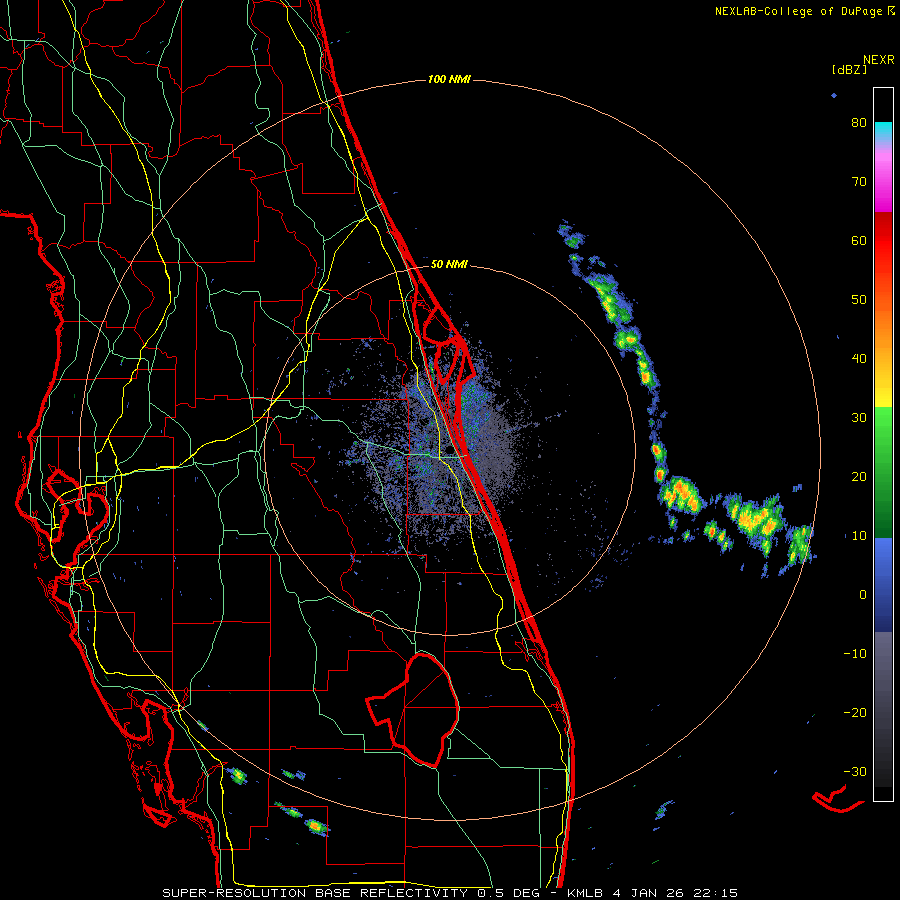Click the 50 NMI range ring label

449,265
